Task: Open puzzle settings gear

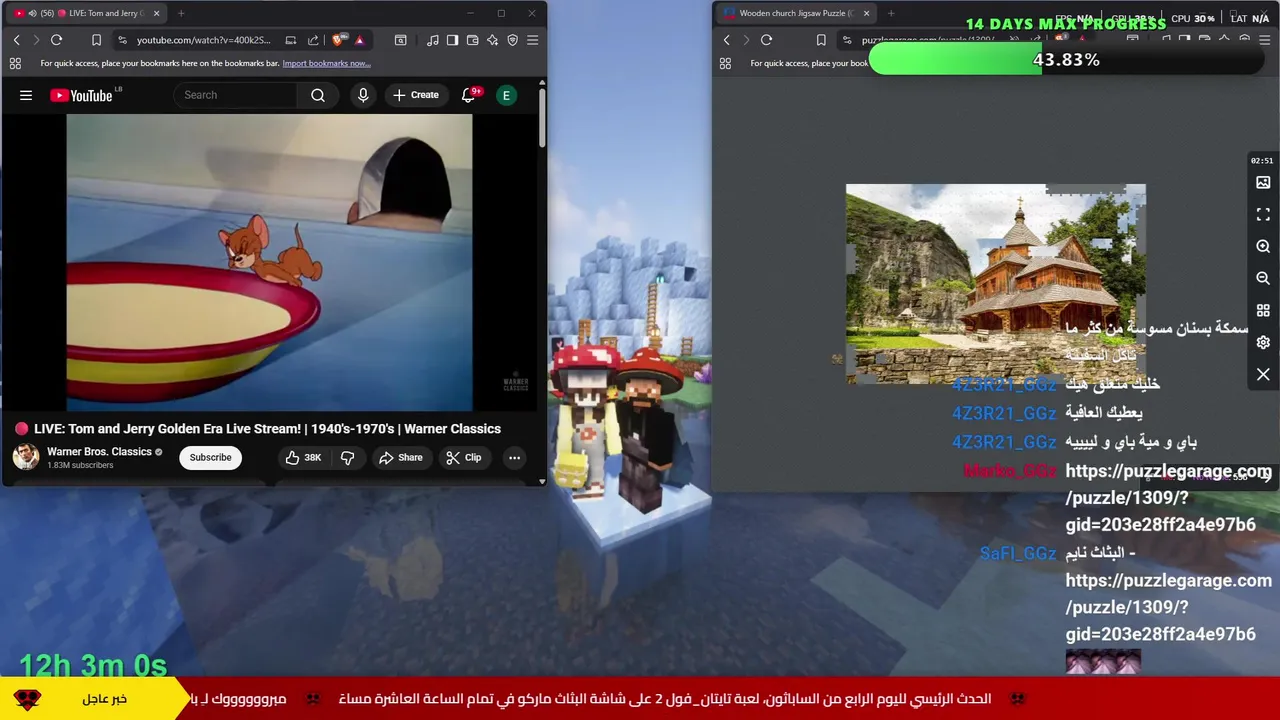Action: pos(1263,342)
